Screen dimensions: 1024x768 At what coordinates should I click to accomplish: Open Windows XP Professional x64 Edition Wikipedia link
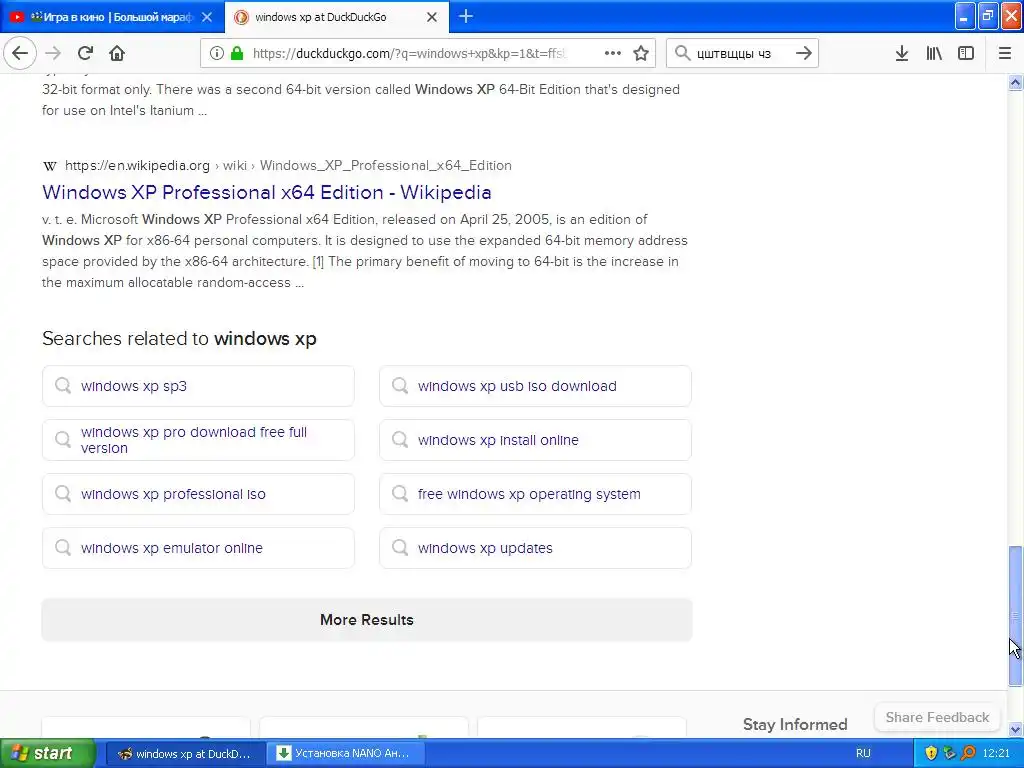tap(266, 193)
